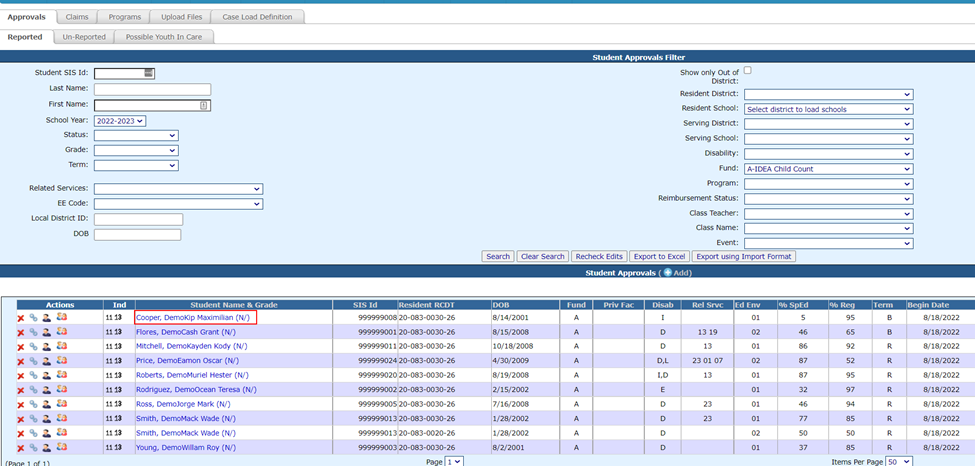Open student Rodriguez, DemoOcean Teresa link
This screenshot has width=975, height=466.
(x=196, y=389)
